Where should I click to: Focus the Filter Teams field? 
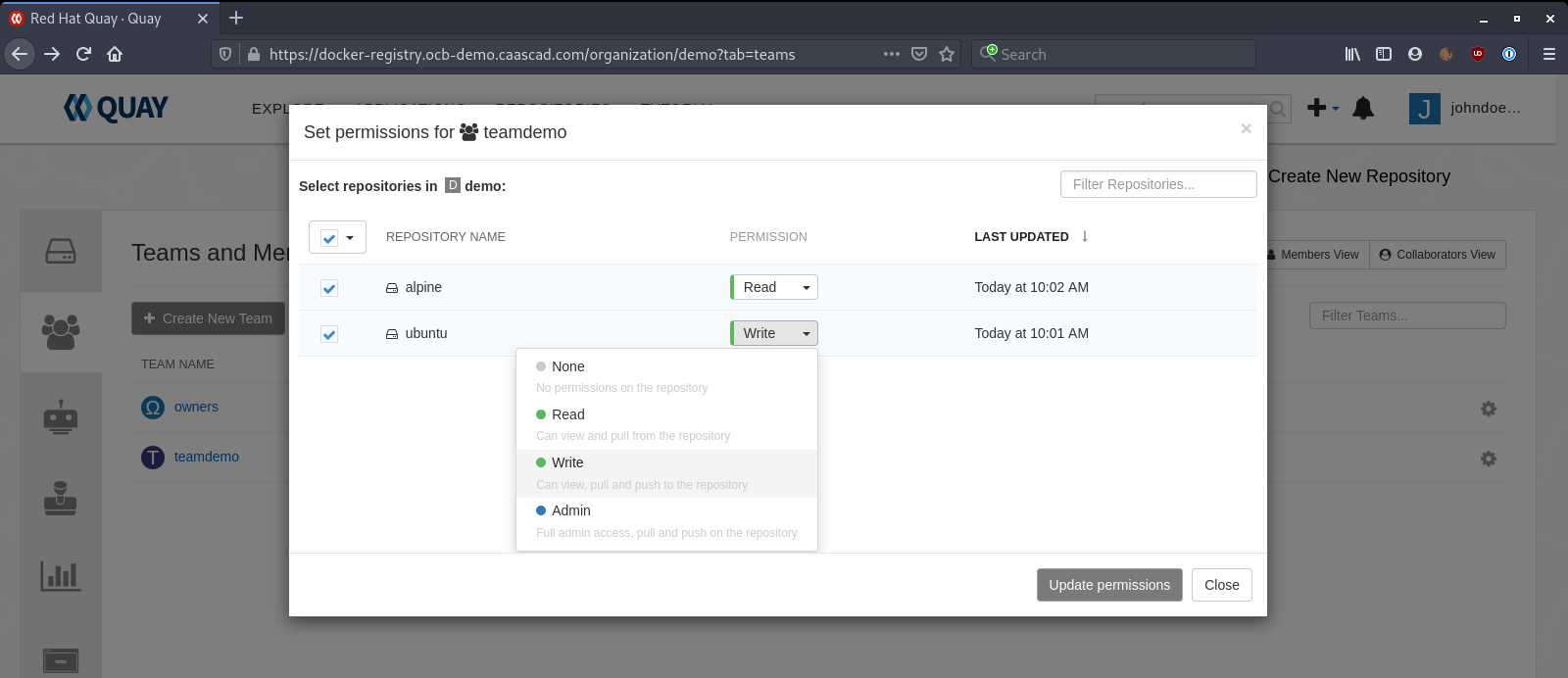(1407, 315)
